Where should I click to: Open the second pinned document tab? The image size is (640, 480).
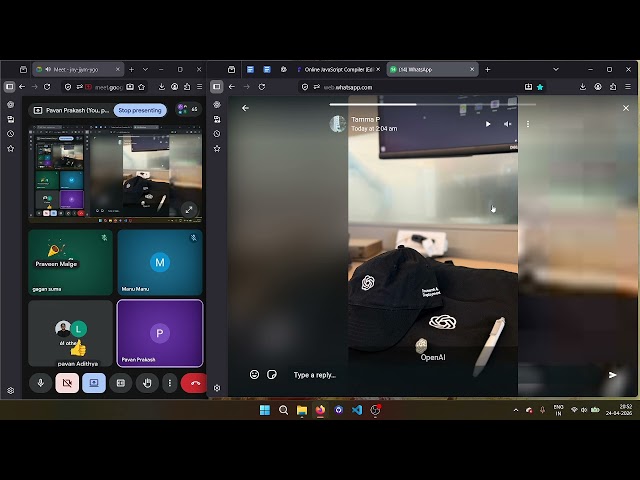click(x=267, y=69)
